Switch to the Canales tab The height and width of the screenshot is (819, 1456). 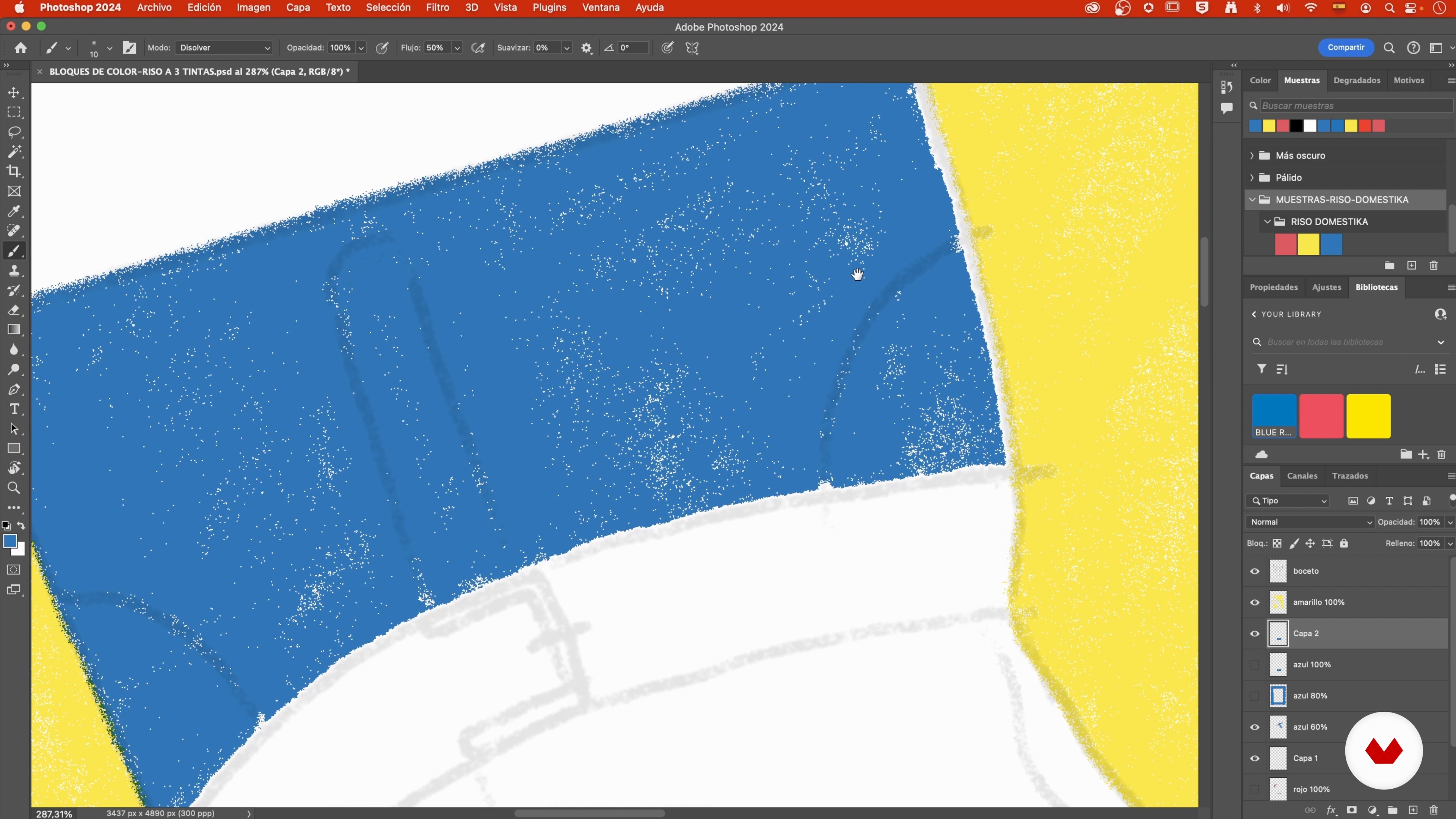[1302, 476]
